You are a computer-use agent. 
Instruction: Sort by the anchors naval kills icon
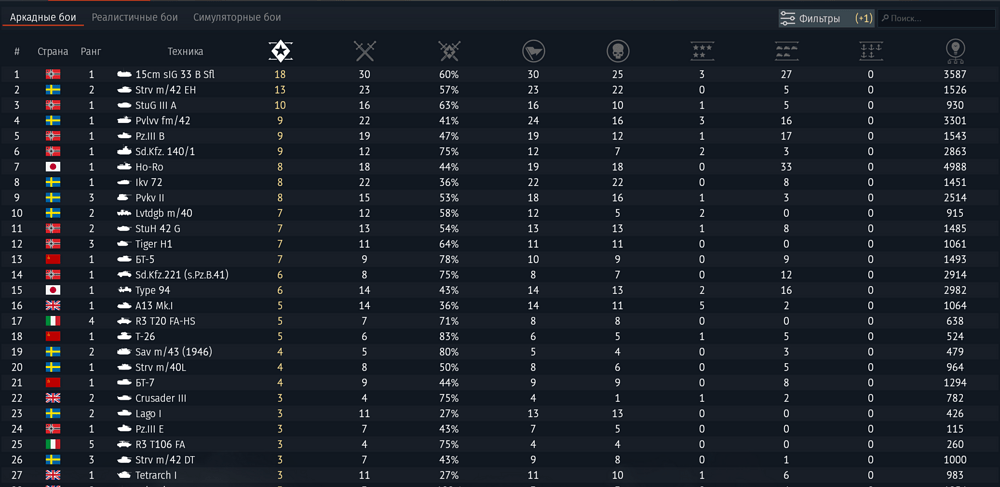click(x=870, y=51)
